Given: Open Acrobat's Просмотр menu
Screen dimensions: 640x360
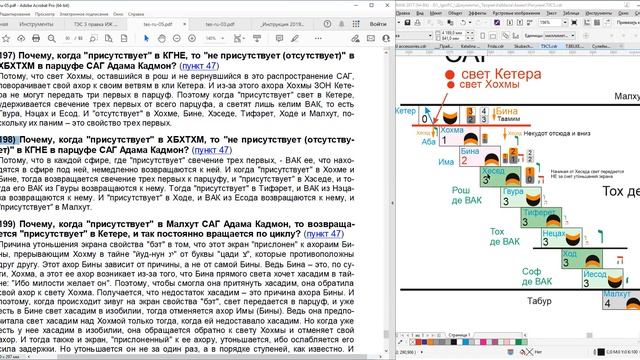Looking at the screenshot, I should pyautogui.click(x=44, y=14).
